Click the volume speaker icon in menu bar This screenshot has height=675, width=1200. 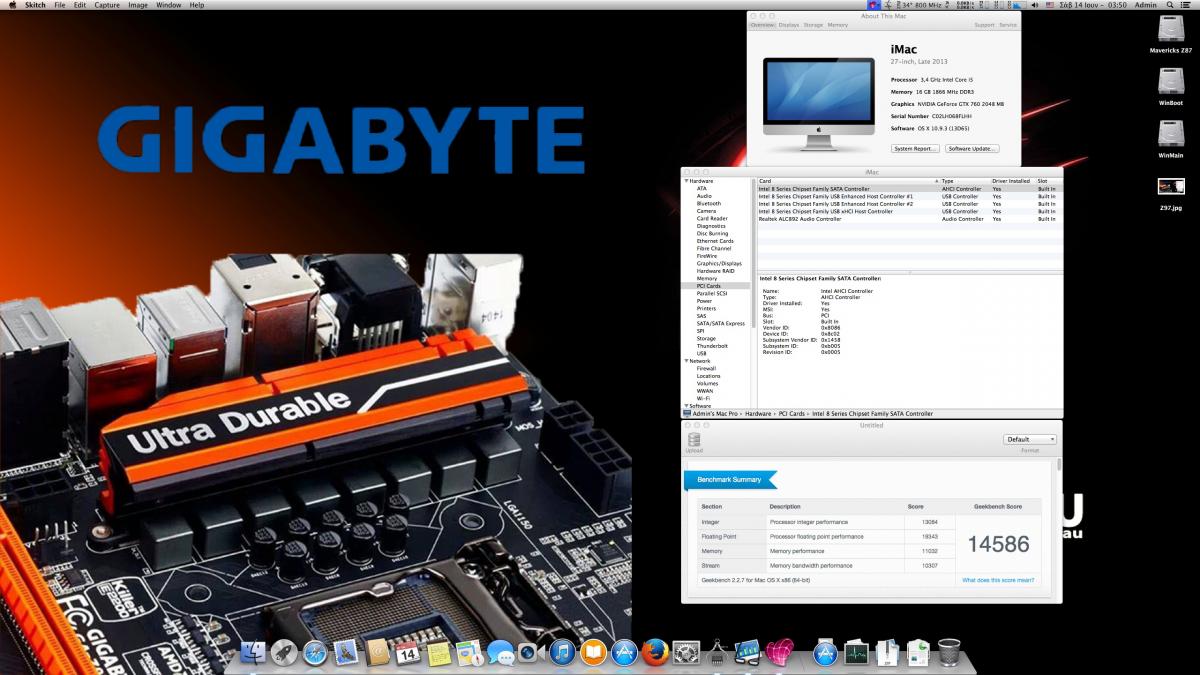(x=1034, y=5)
